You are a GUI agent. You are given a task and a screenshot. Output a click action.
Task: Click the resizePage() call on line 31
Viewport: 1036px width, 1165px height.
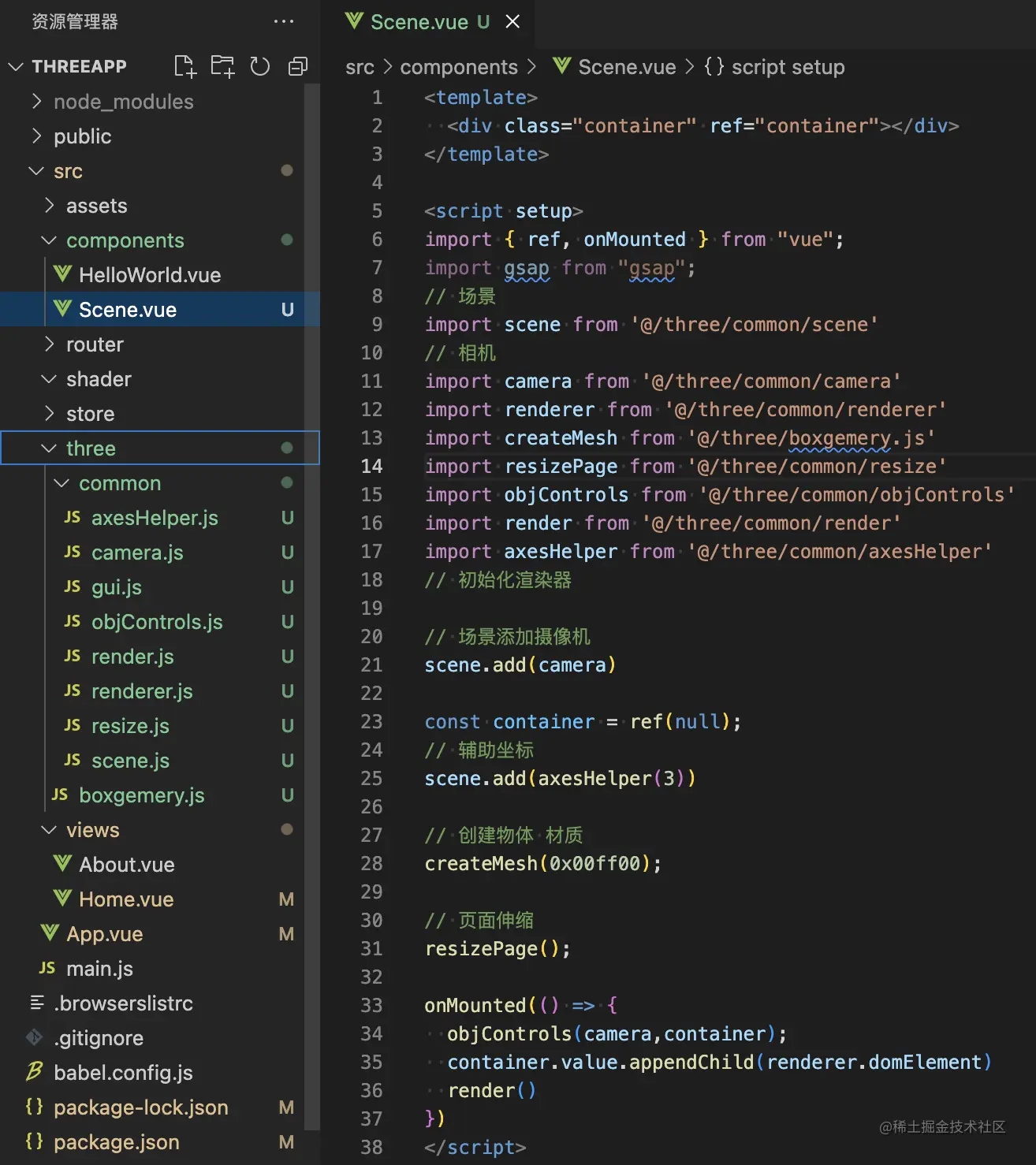coord(497,949)
